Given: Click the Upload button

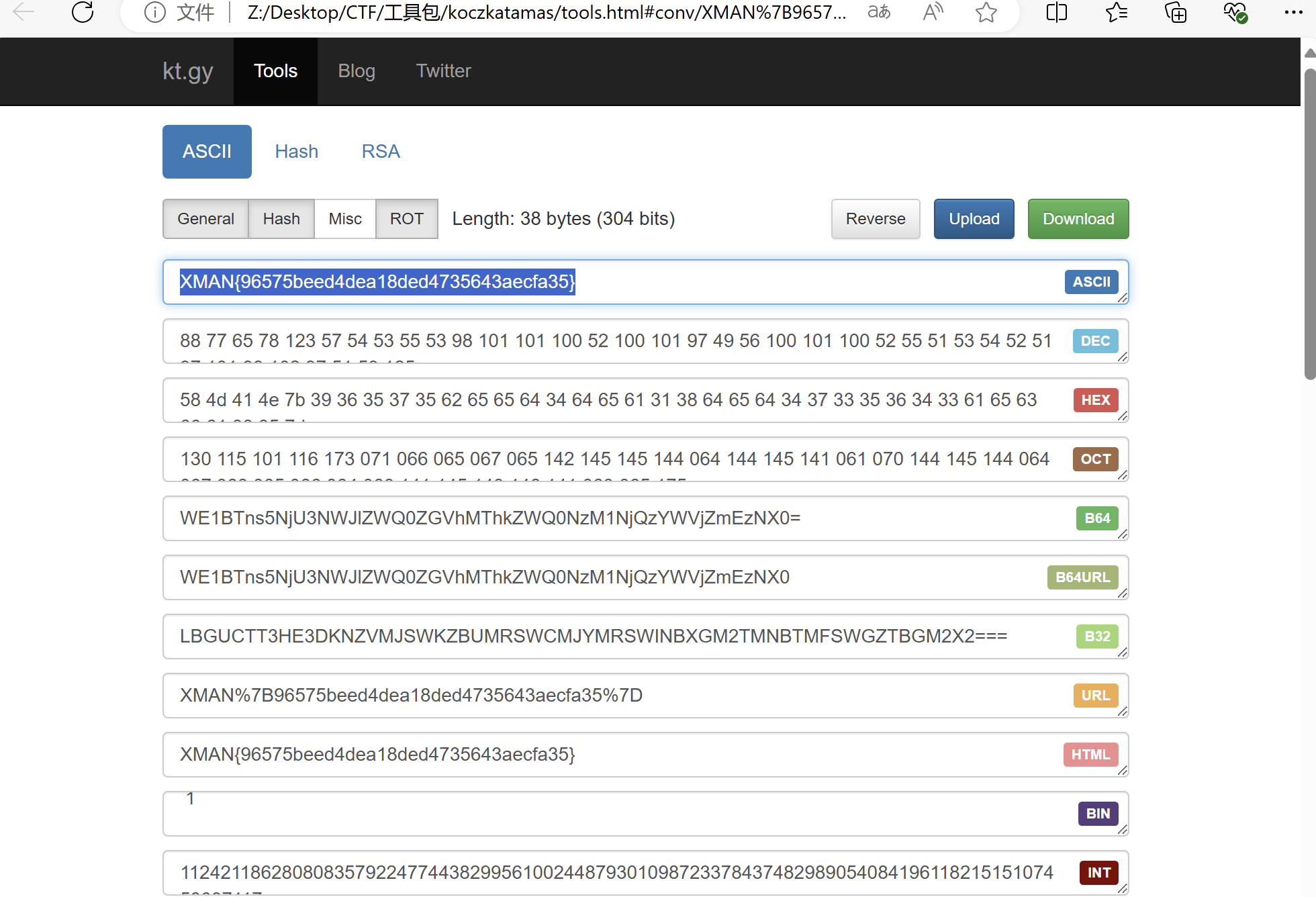Looking at the screenshot, I should [974, 218].
